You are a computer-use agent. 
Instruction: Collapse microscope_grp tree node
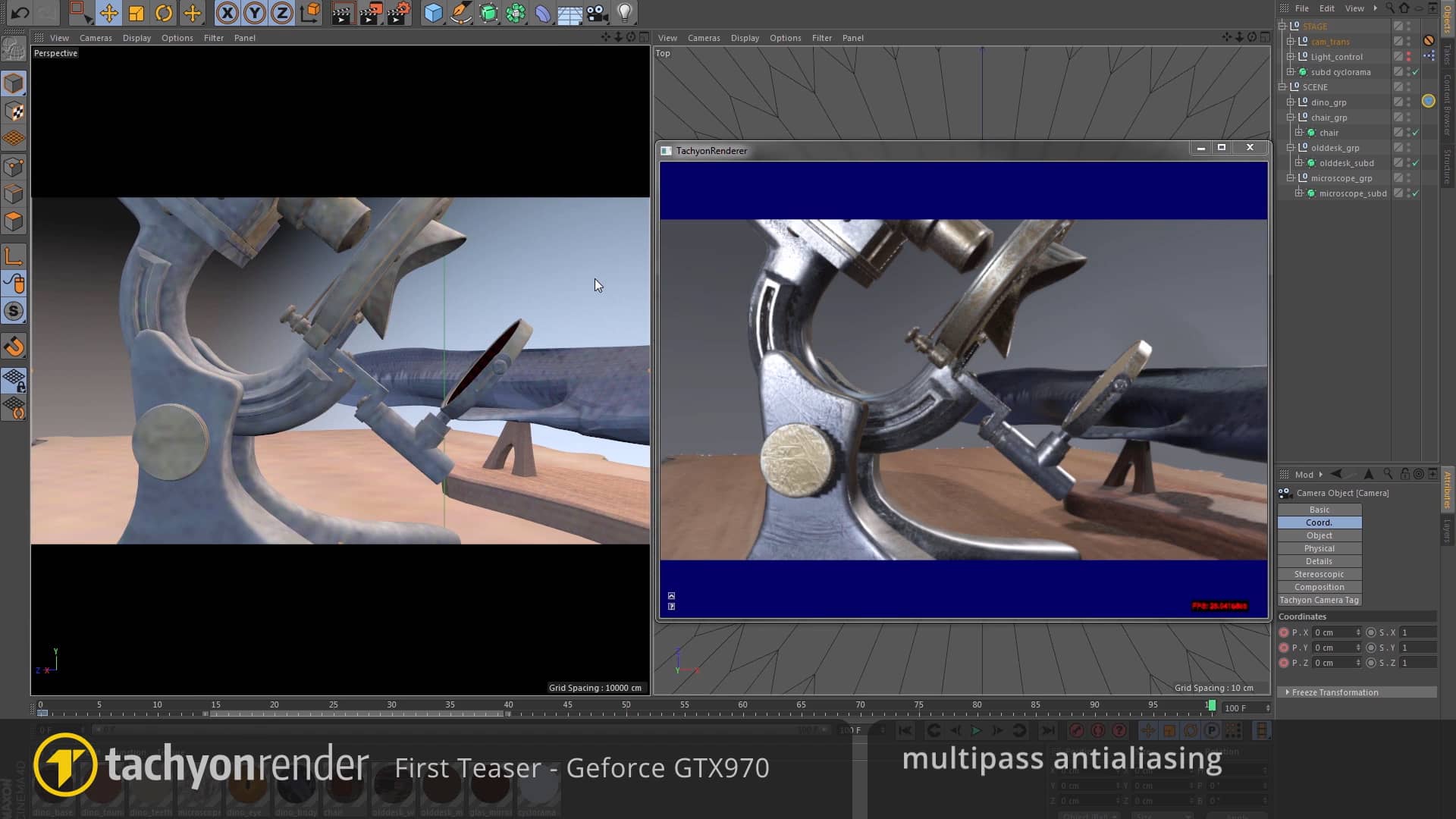pos(1291,178)
